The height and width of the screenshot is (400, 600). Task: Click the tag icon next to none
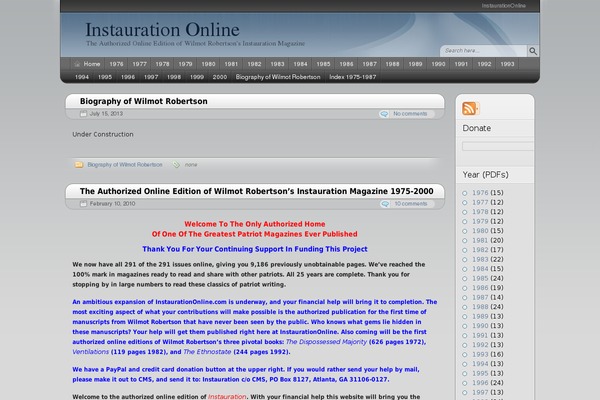tap(176, 165)
